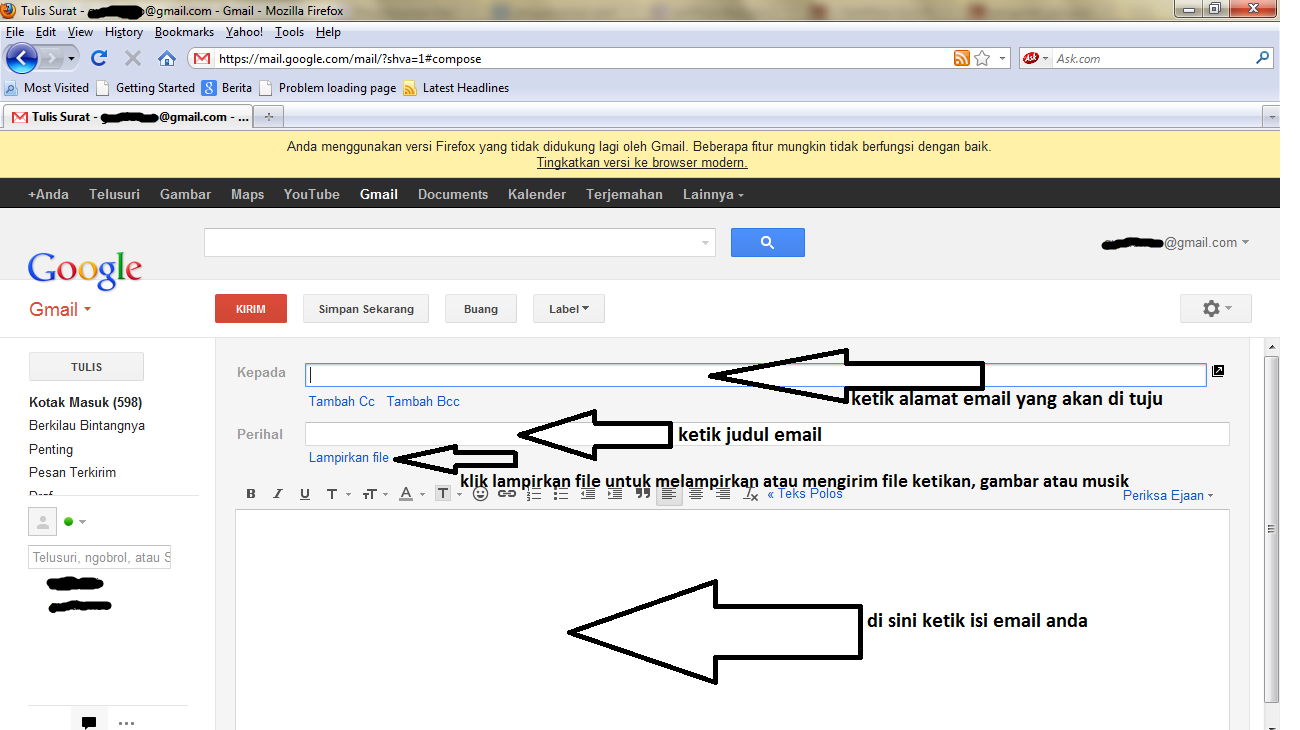
Task: Open the text highlight color picker
Action: tap(448, 494)
